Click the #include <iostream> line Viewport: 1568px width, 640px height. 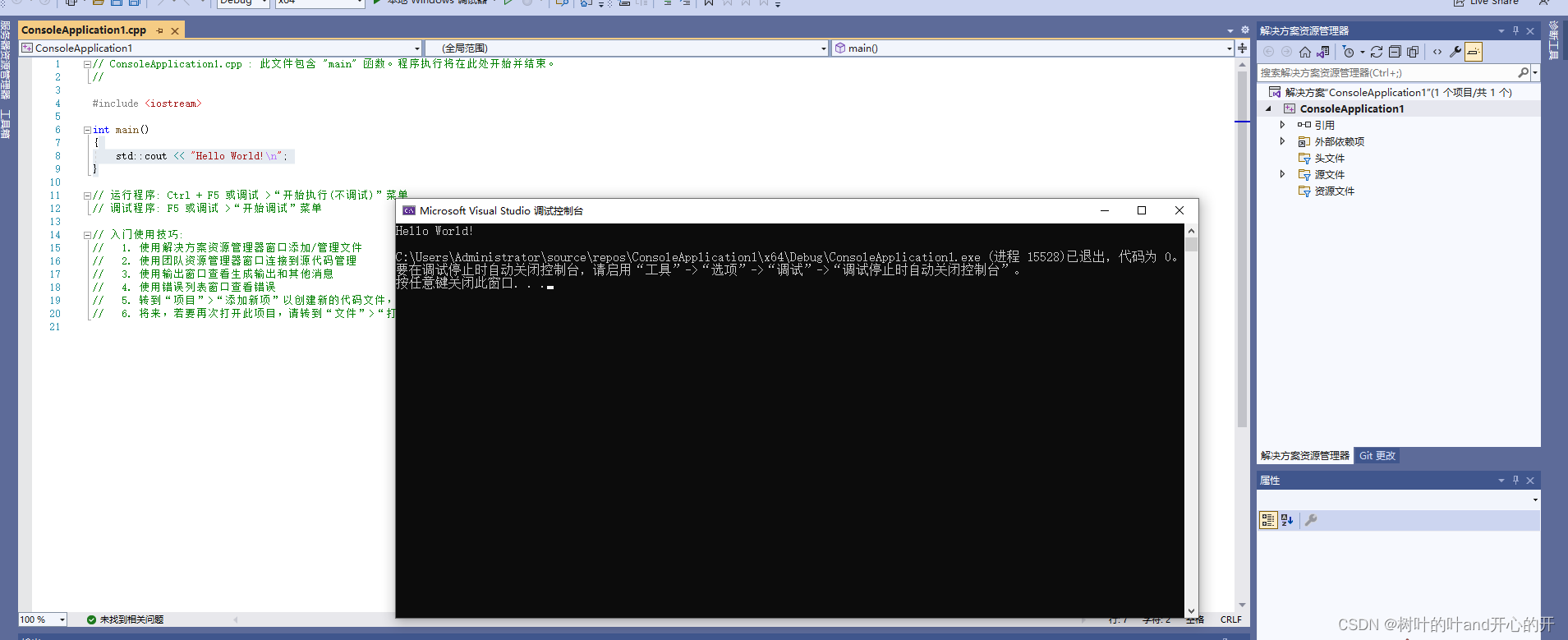(x=146, y=104)
